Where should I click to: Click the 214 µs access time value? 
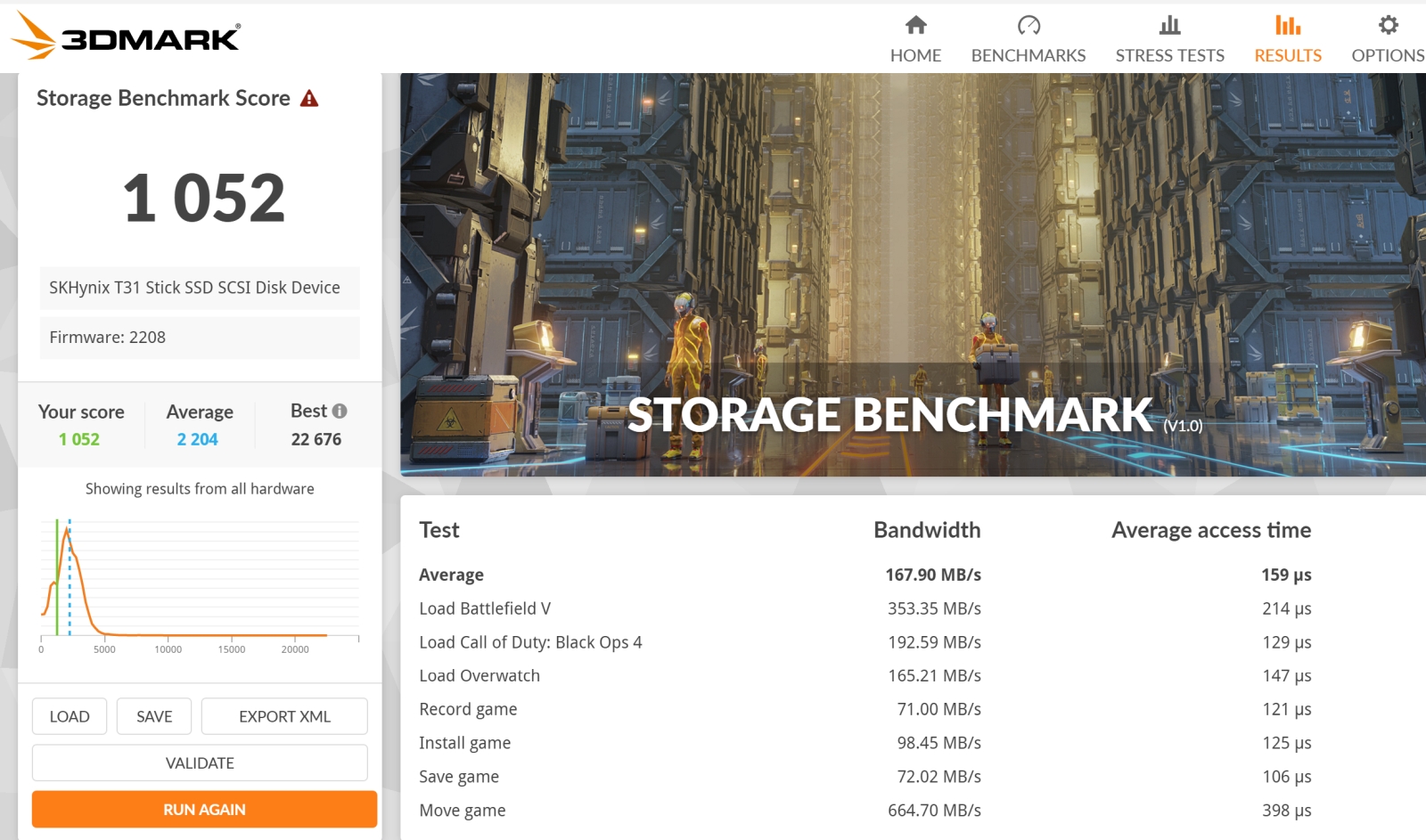point(1287,608)
